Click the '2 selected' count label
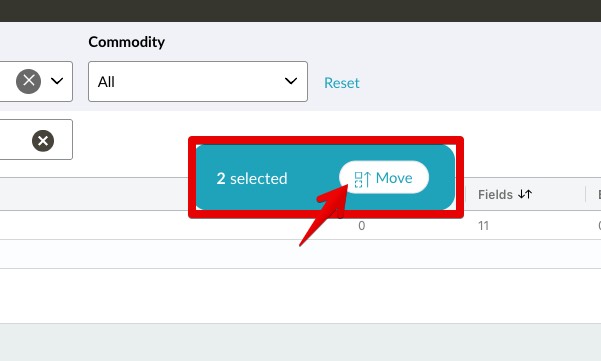This screenshot has width=601, height=361. point(252,179)
